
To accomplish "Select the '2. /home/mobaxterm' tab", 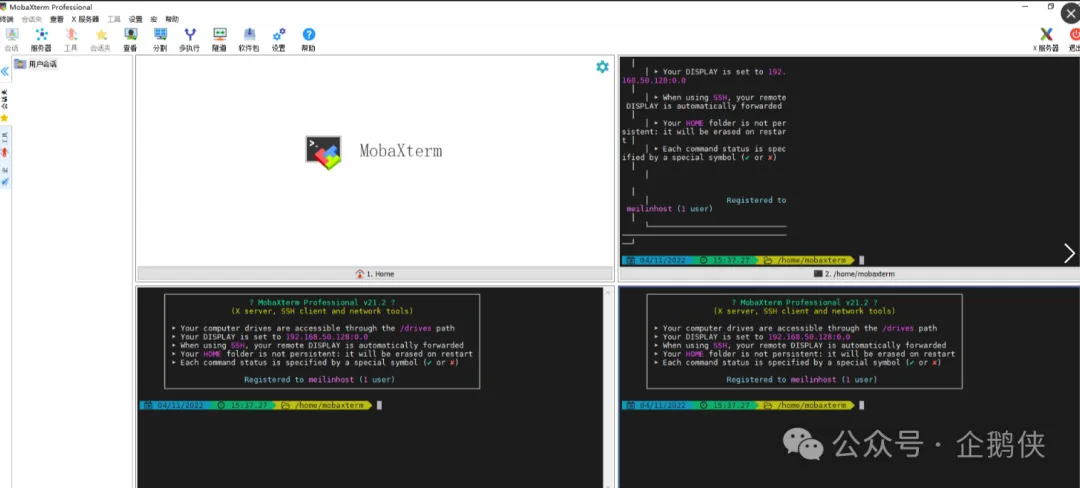I will coord(854,273).
